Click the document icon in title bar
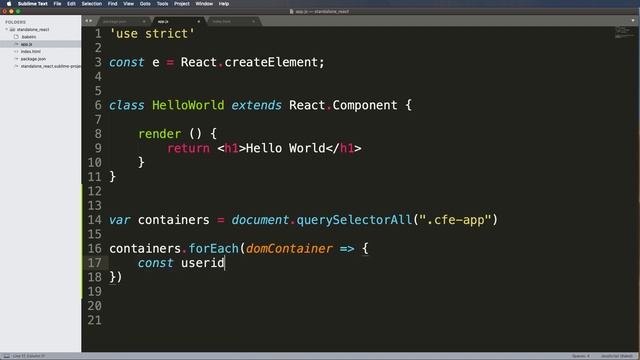The height and width of the screenshot is (360, 640). point(291,11)
